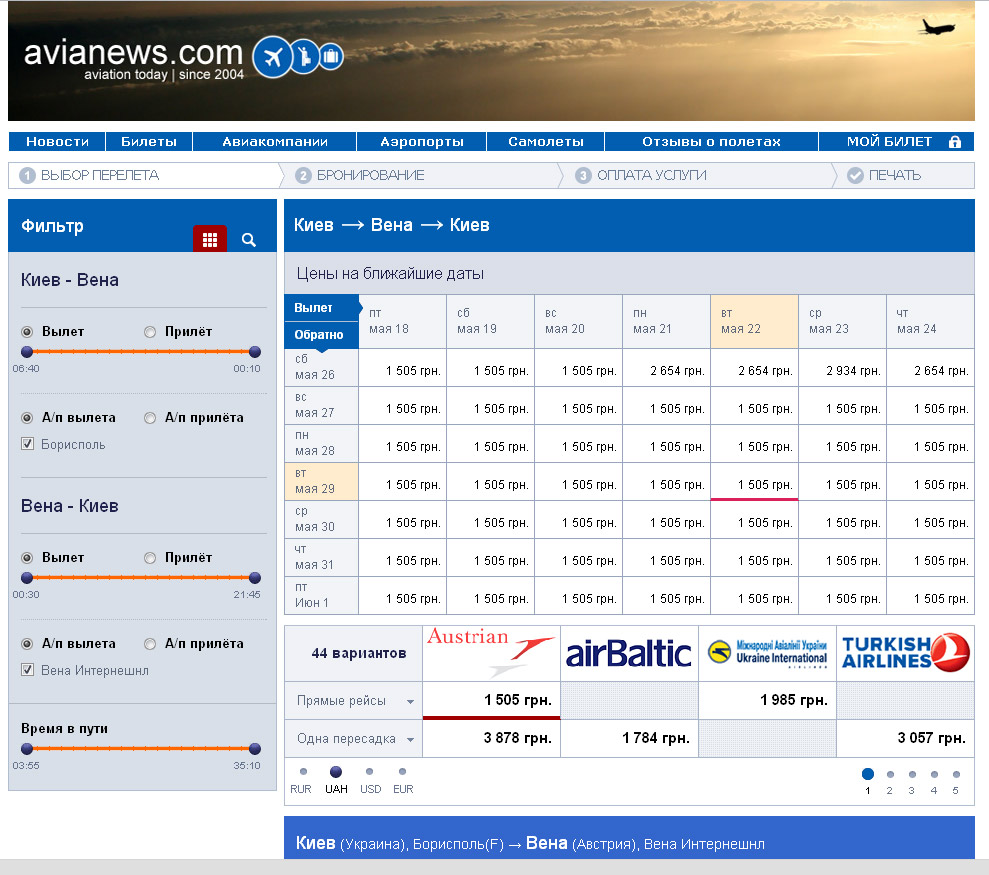Expand the Прямые рейсы dropdown arrow
Image resolution: width=989 pixels, height=875 pixels.
point(410,702)
